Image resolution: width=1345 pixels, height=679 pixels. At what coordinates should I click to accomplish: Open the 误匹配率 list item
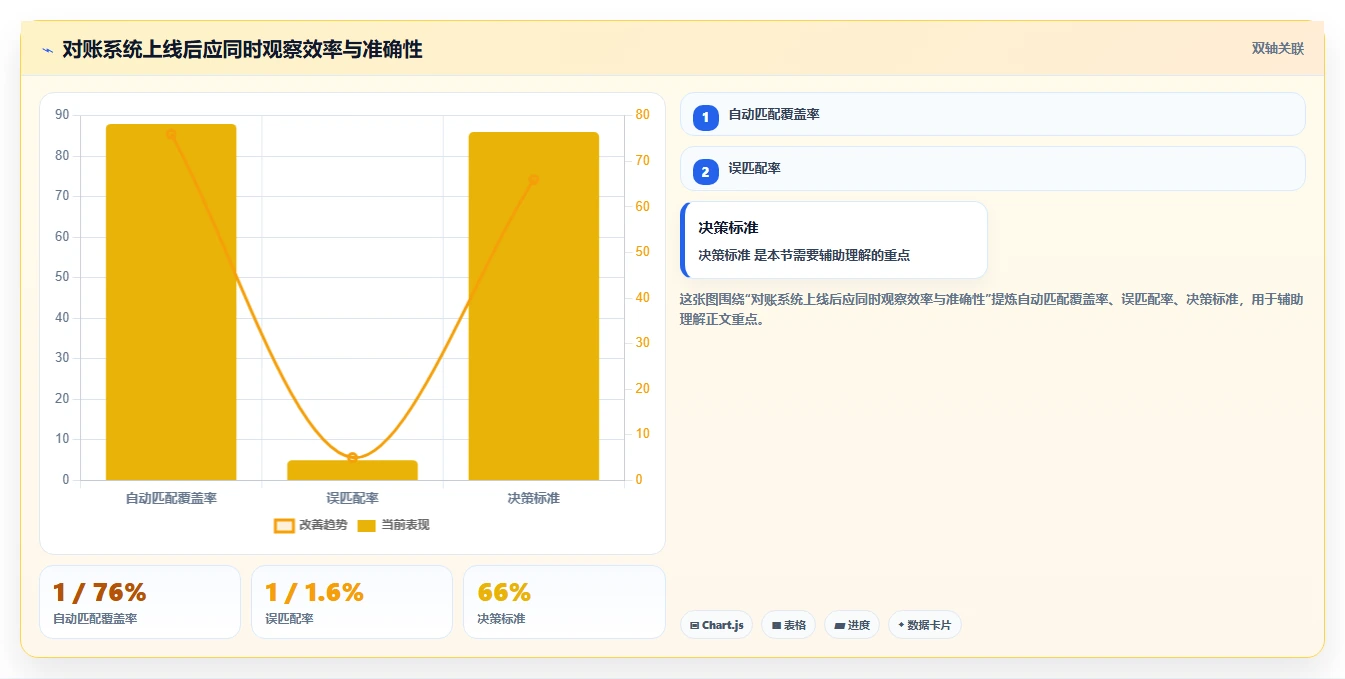(992, 168)
